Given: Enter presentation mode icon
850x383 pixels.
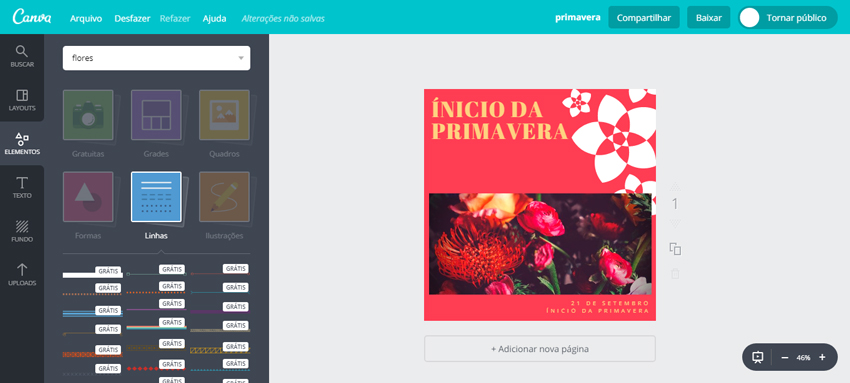Looking at the screenshot, I should [758, 357].
